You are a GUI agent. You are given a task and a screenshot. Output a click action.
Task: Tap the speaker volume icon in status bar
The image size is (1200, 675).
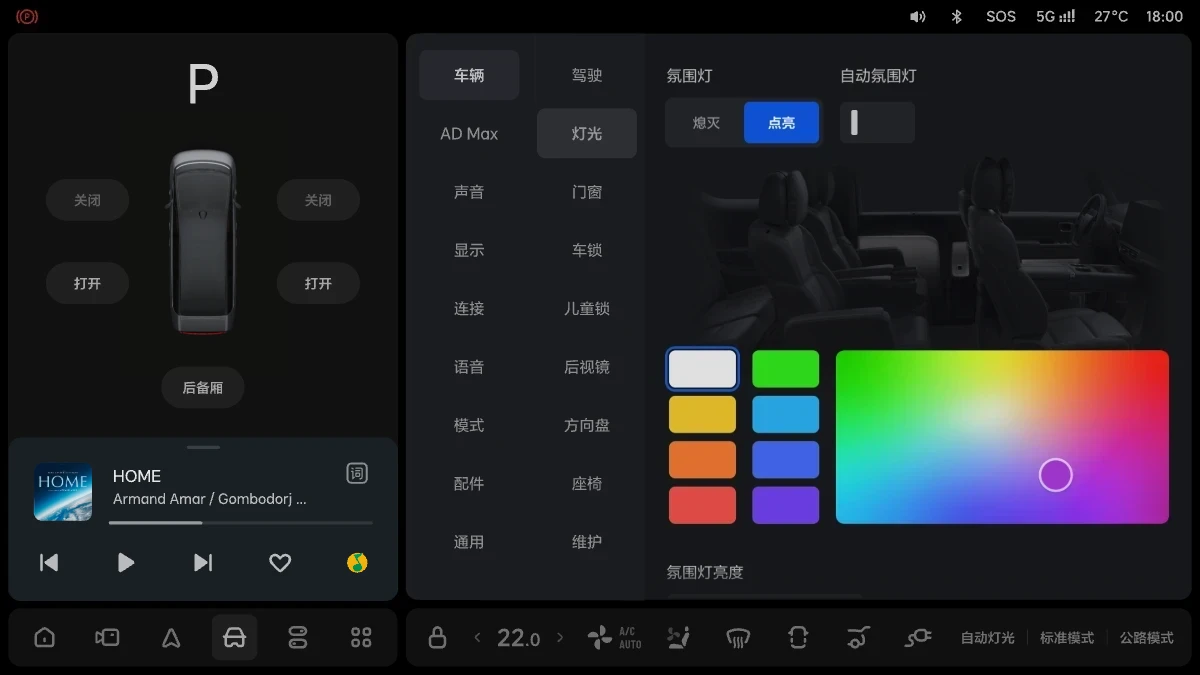917,16
